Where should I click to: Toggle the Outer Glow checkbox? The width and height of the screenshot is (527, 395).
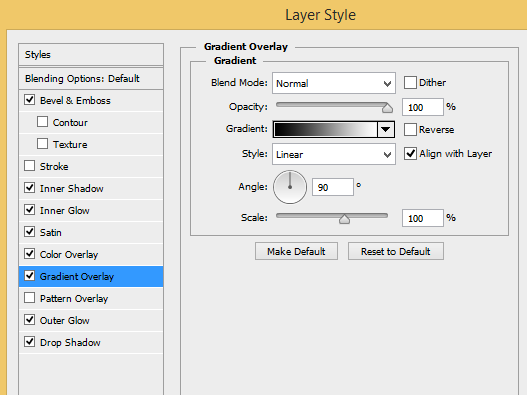[30, 320]
